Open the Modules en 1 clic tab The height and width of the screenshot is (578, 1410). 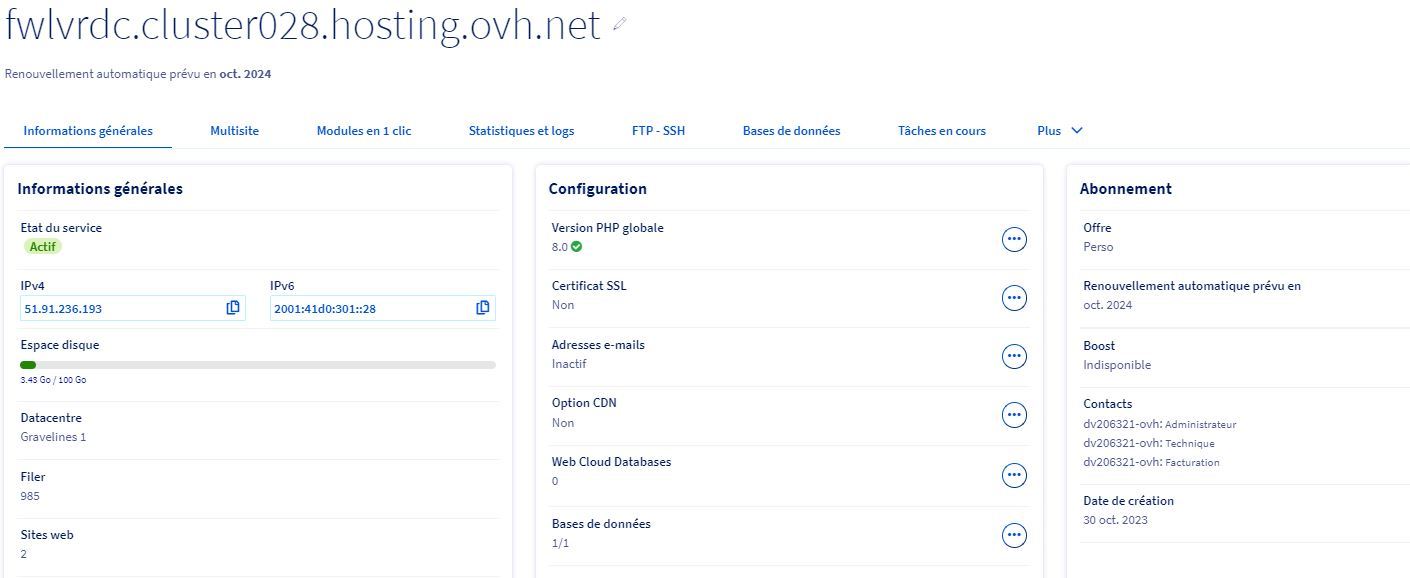coord(364,131)
